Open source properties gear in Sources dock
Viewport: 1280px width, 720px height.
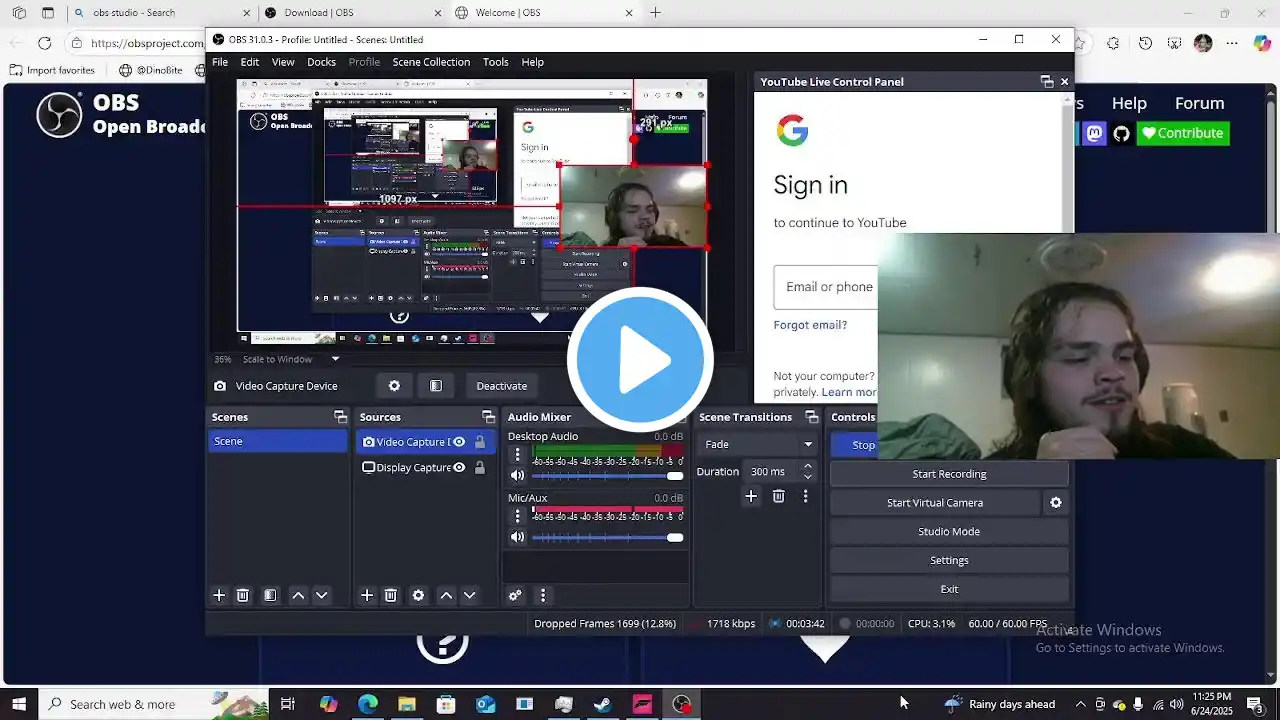(x=418, y=595)
